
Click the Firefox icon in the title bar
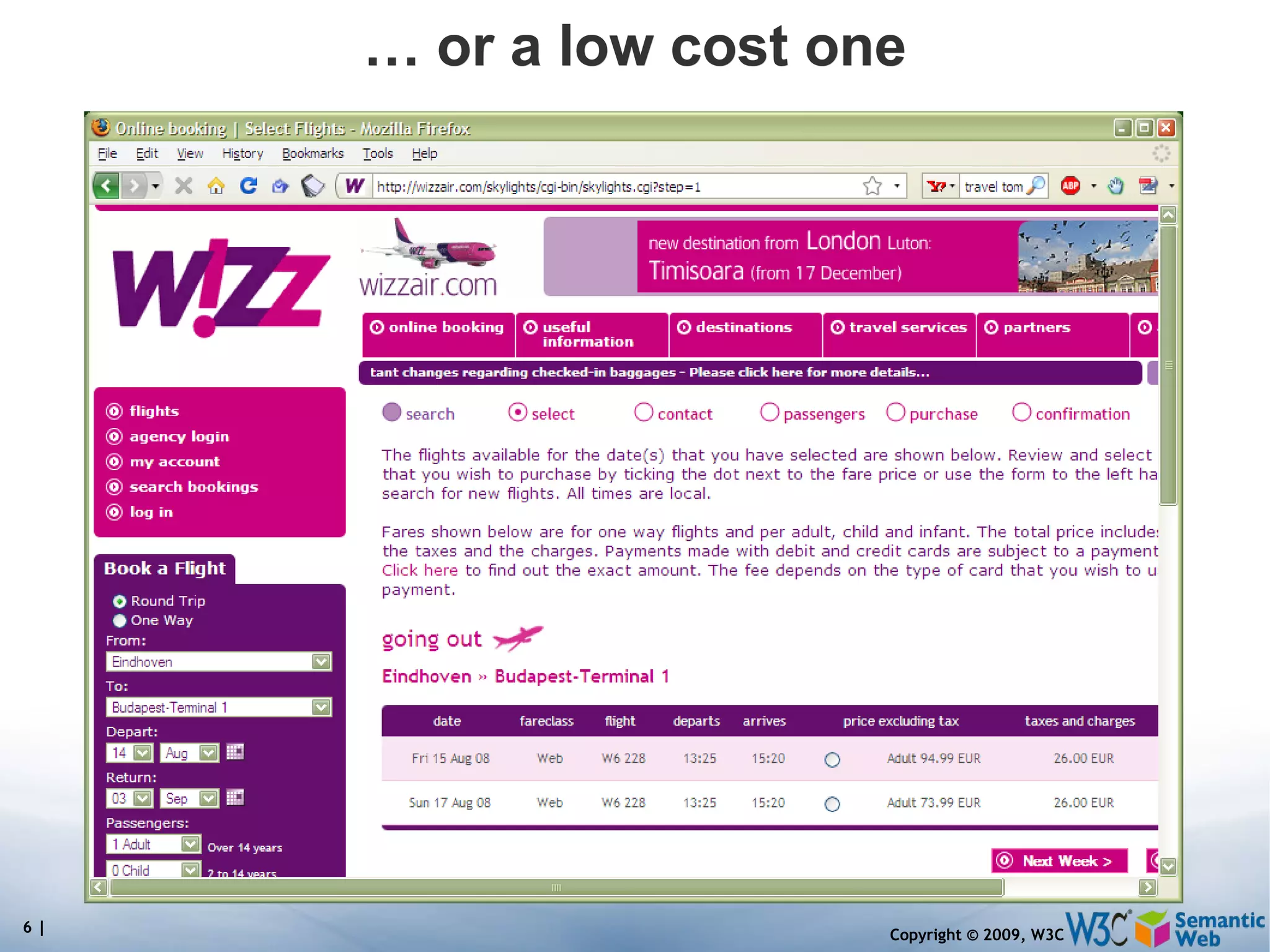click(101, 127)
